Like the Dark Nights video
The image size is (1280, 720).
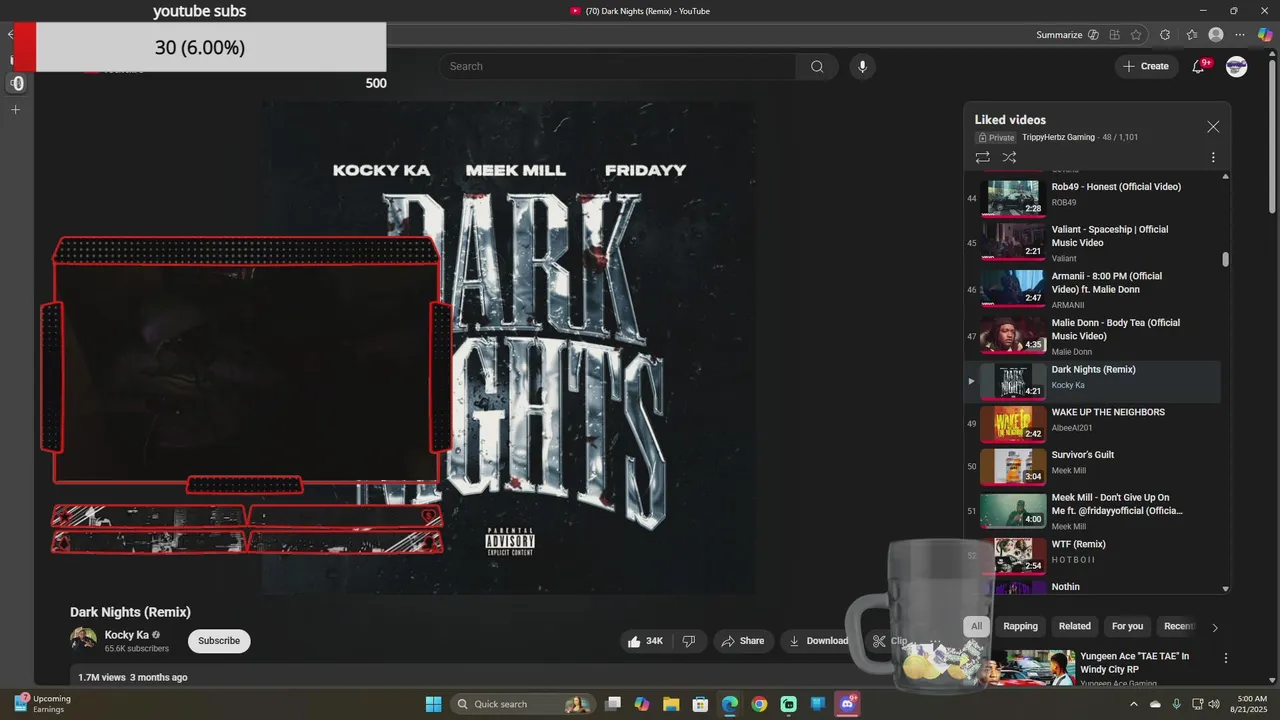click(x=645, y=641)
